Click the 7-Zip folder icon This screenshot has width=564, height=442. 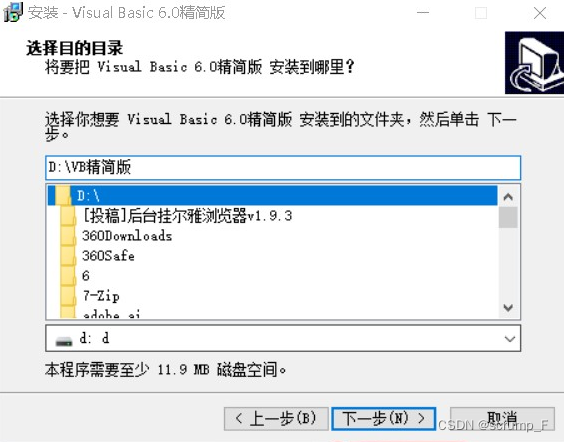click(68, 296)
